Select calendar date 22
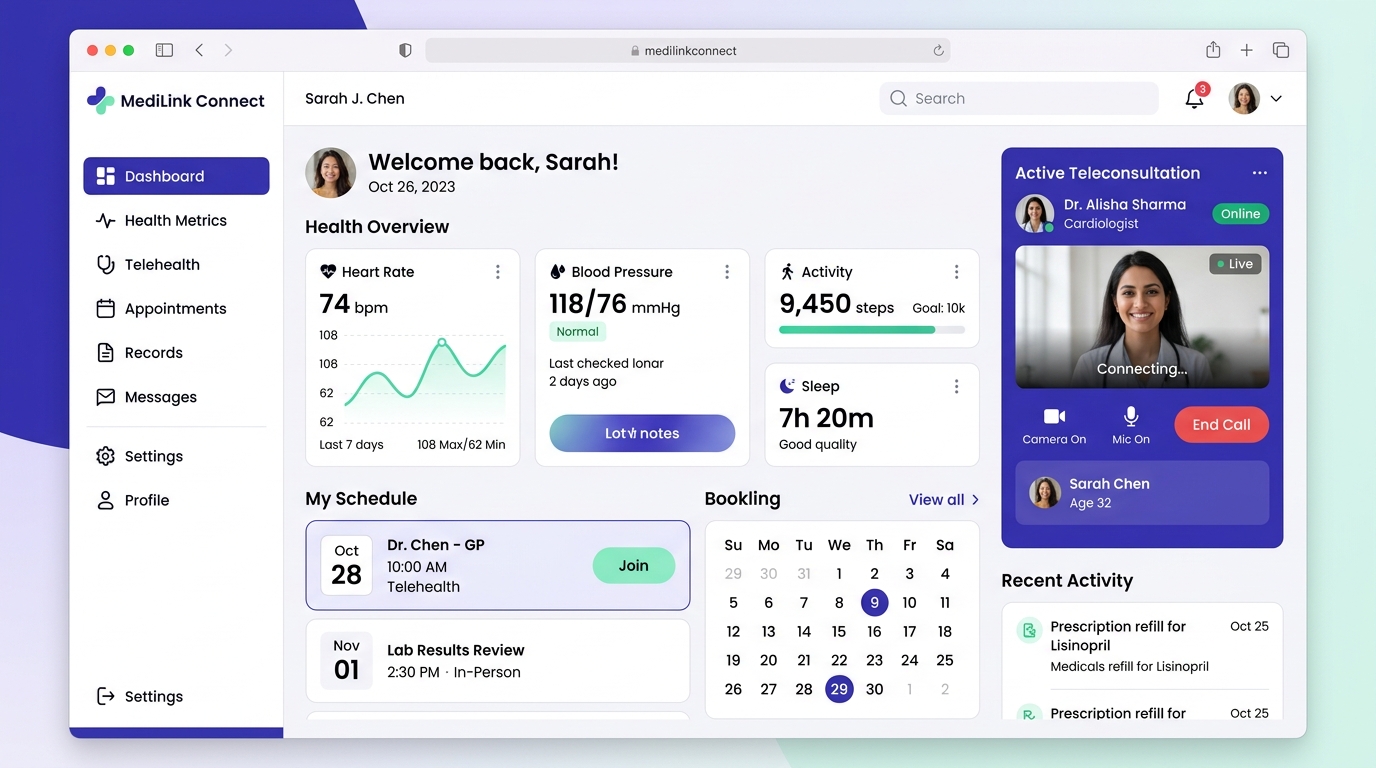The height and width of the screenshot is (768, 1376). click(839, 661)
